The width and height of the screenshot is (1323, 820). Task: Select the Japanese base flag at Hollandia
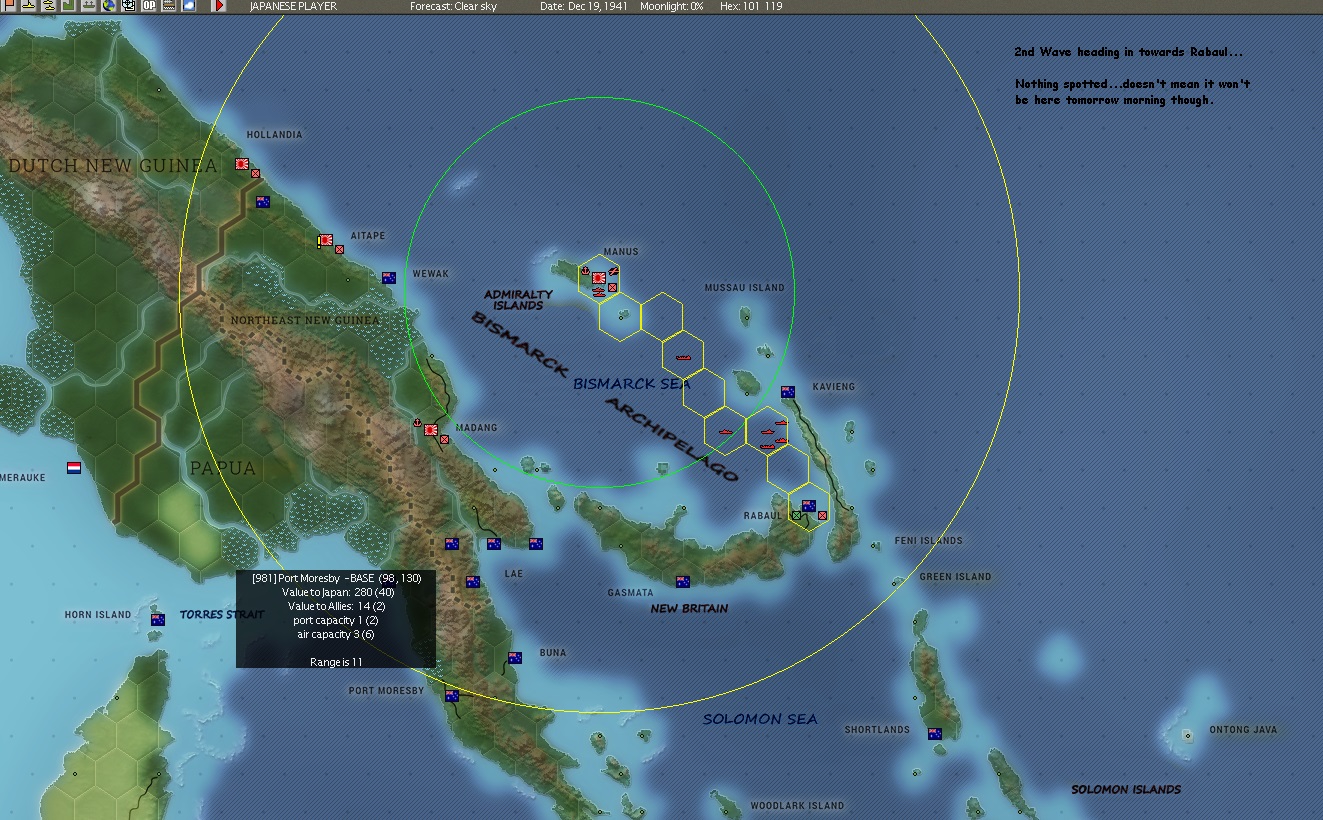click(242, 163)
